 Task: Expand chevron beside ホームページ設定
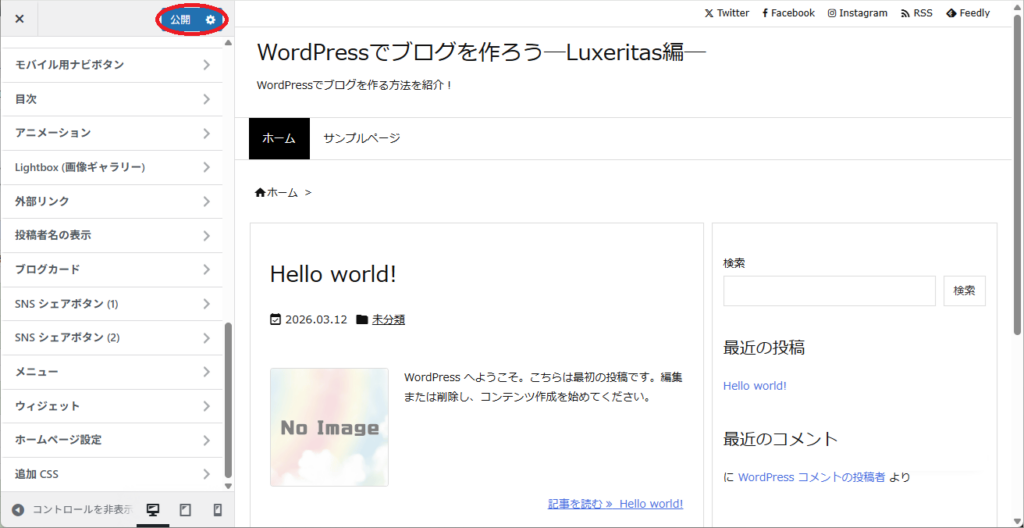[x=206, y=440]
